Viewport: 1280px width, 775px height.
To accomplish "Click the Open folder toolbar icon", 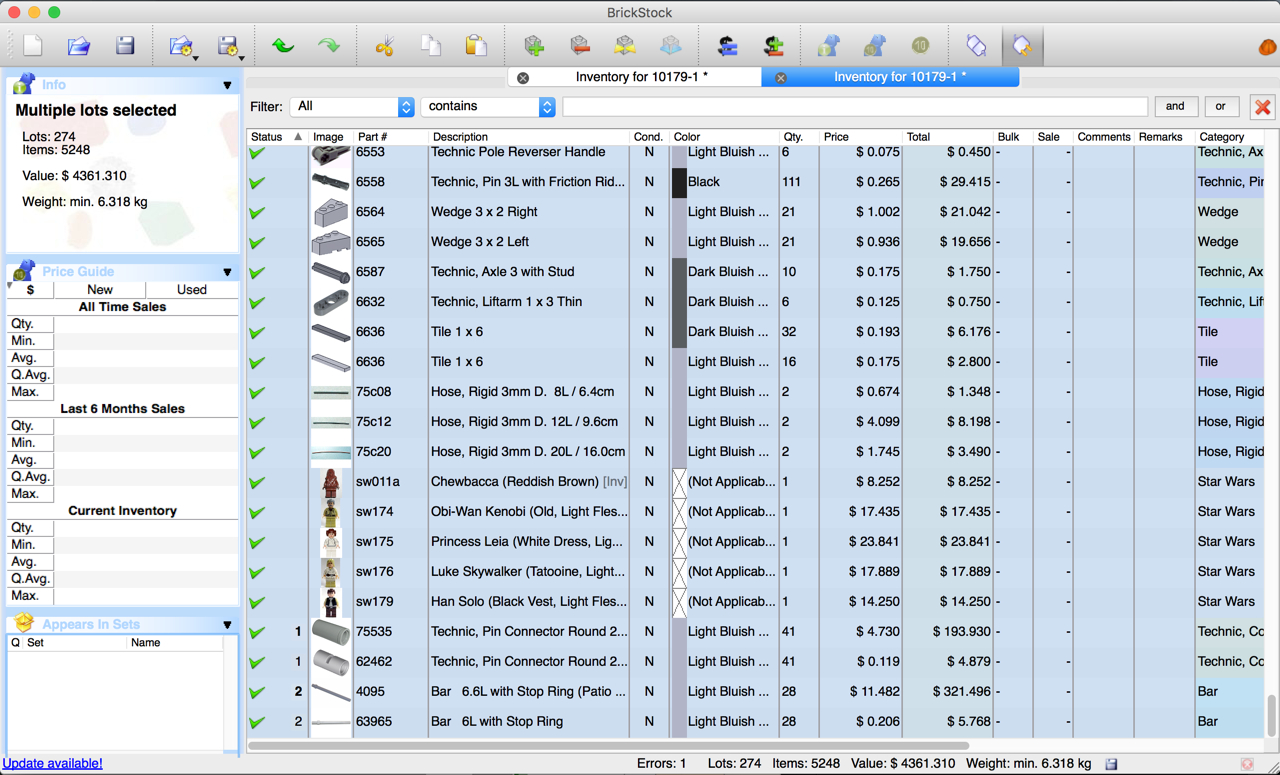I will click(x=79, y=46).
